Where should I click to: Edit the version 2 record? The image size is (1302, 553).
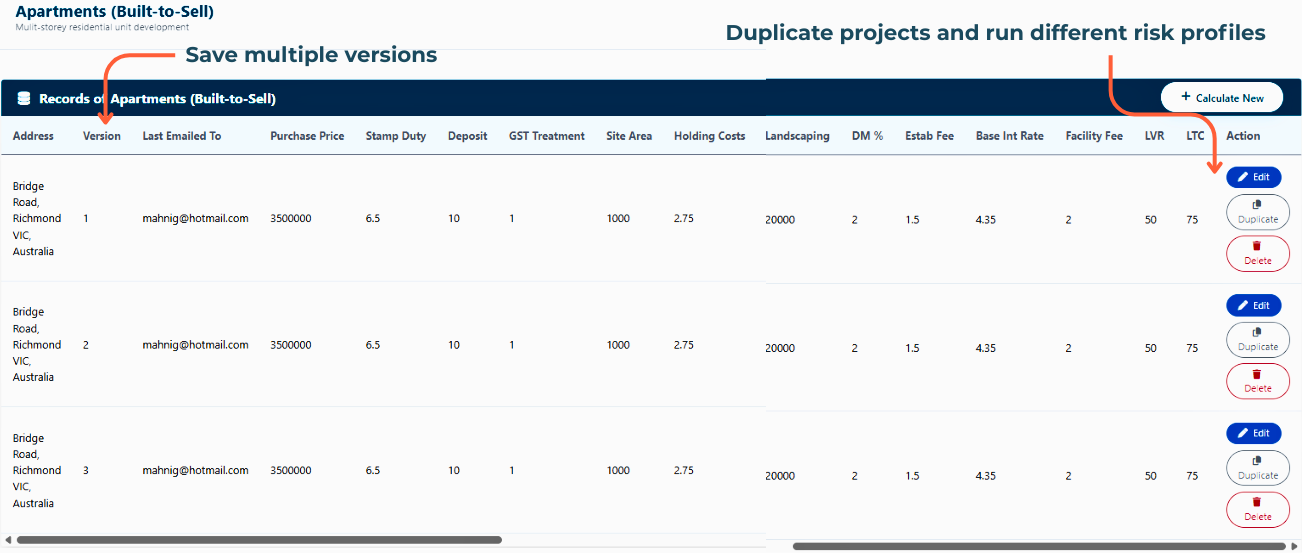[x=1253, y=305]
